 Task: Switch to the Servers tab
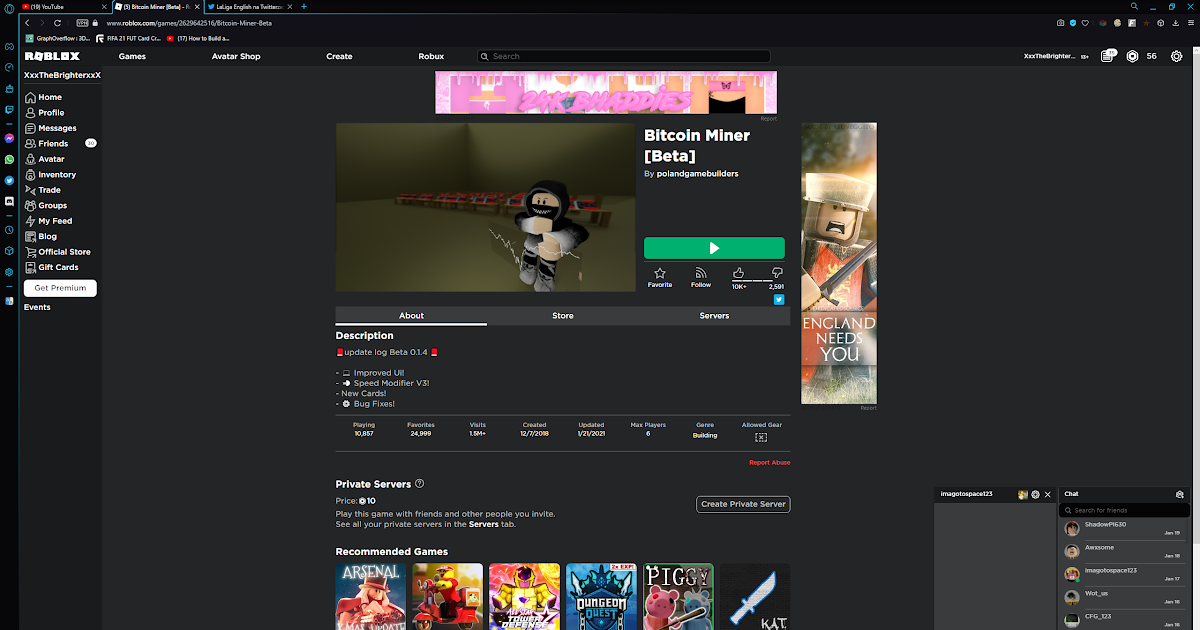(x=714, y=316)
